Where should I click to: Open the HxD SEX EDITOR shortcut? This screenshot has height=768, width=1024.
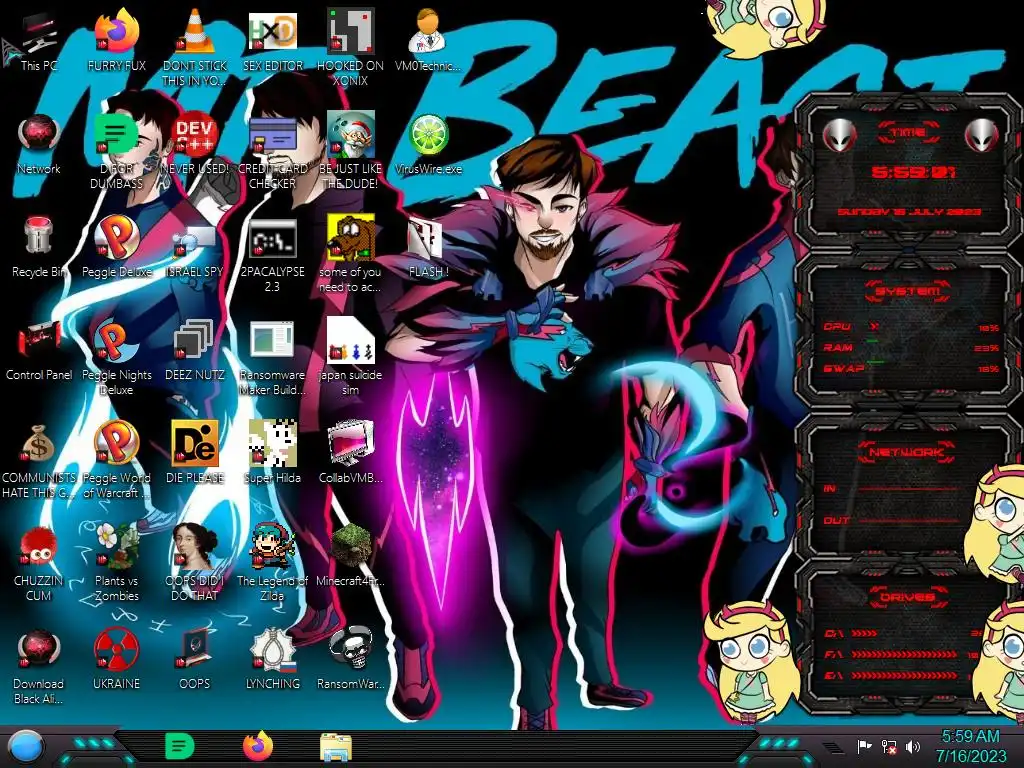coord(272,42)
